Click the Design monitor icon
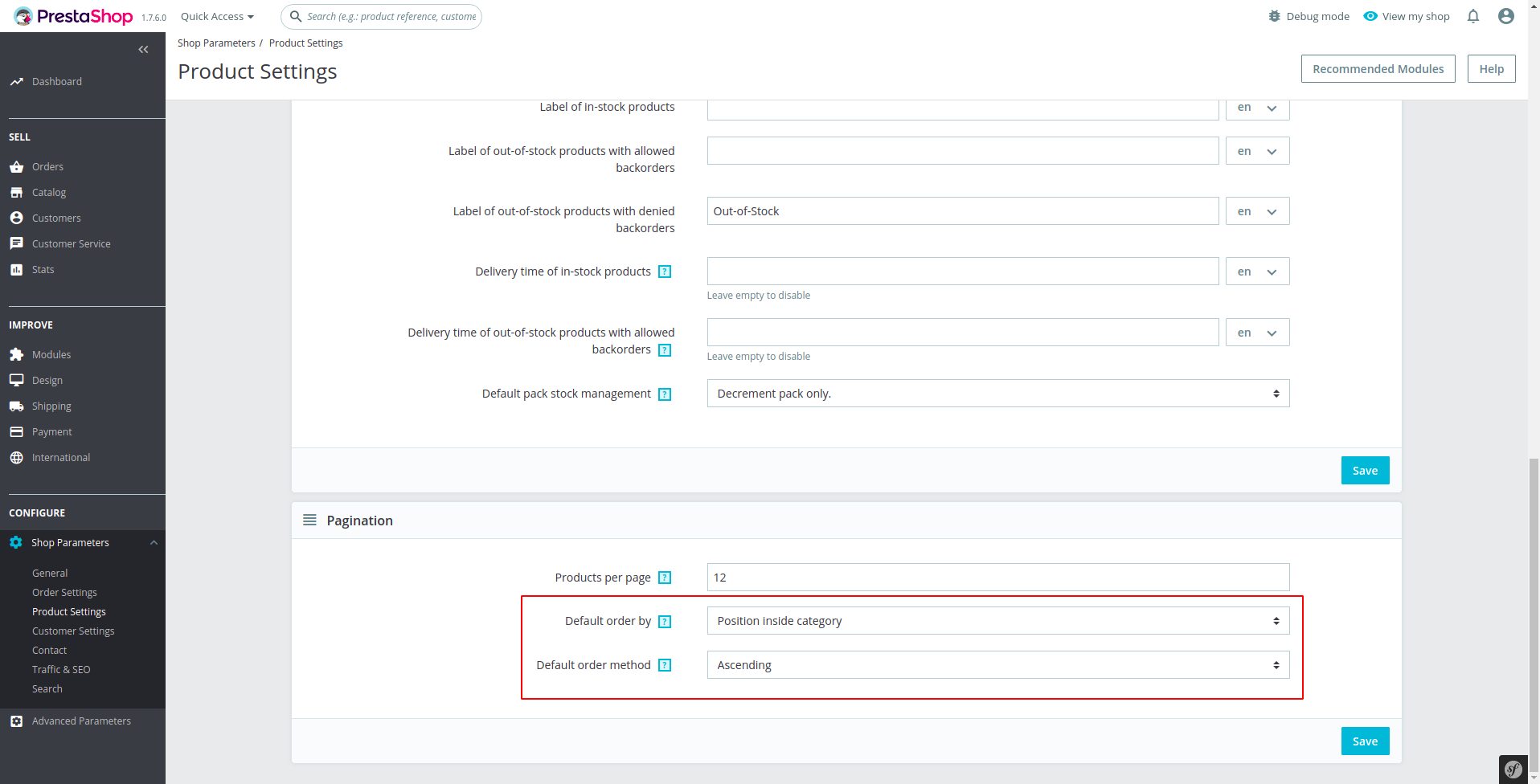This screenshot has height=784, width=1540. click(17, 379)
